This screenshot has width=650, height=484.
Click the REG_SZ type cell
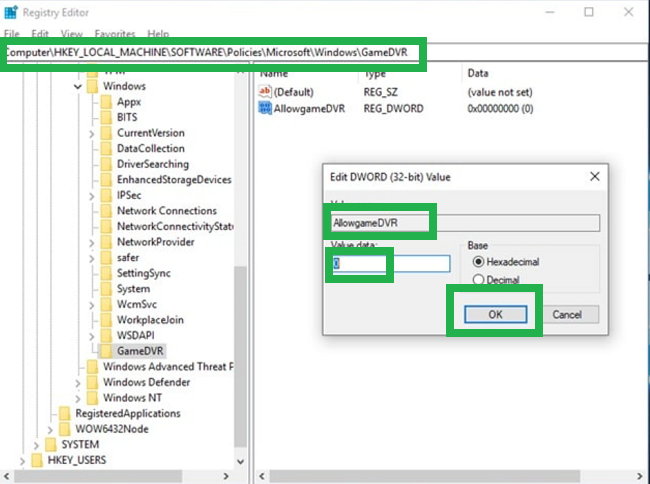381,92
